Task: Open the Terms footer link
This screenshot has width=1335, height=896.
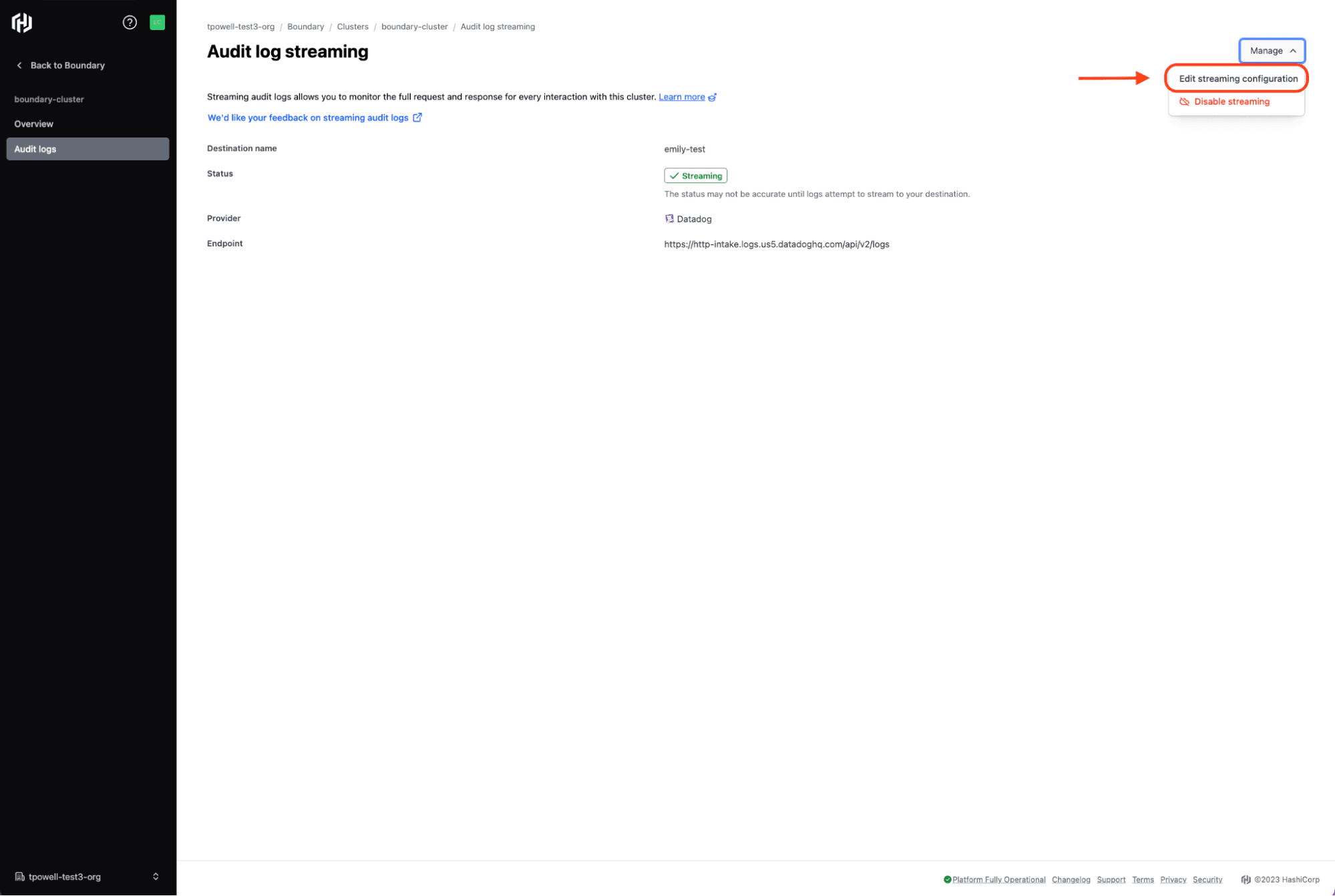Action: point(1143,879)
